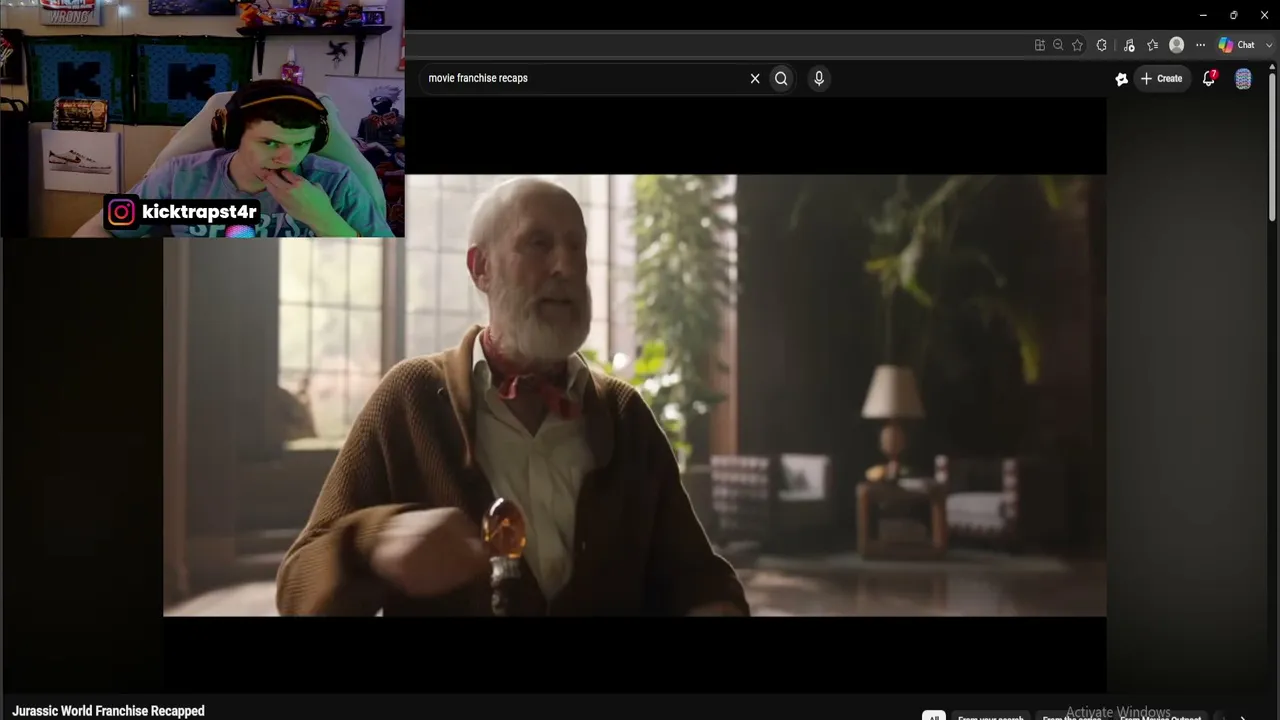Expand the Copilot Chat dropdown arrow
The width and height of the screenshot is (1280, 720).
click(1269, 45)
